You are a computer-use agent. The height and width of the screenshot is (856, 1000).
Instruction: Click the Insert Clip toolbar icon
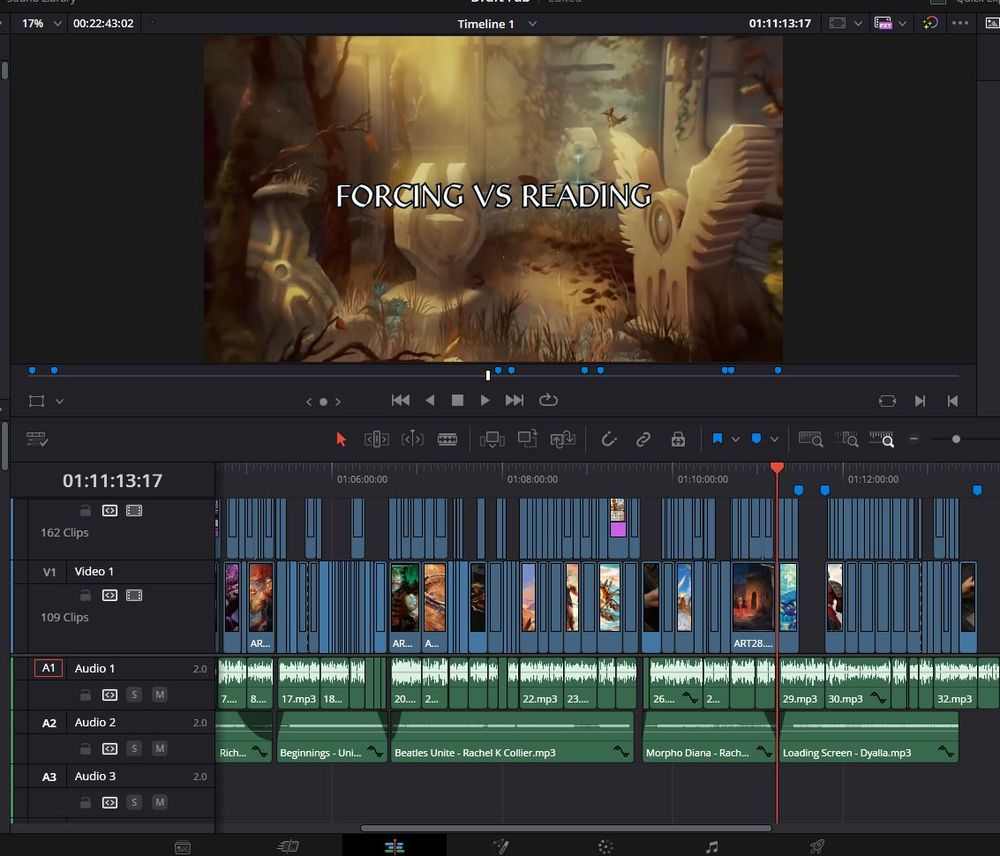(x=492, y=439)
